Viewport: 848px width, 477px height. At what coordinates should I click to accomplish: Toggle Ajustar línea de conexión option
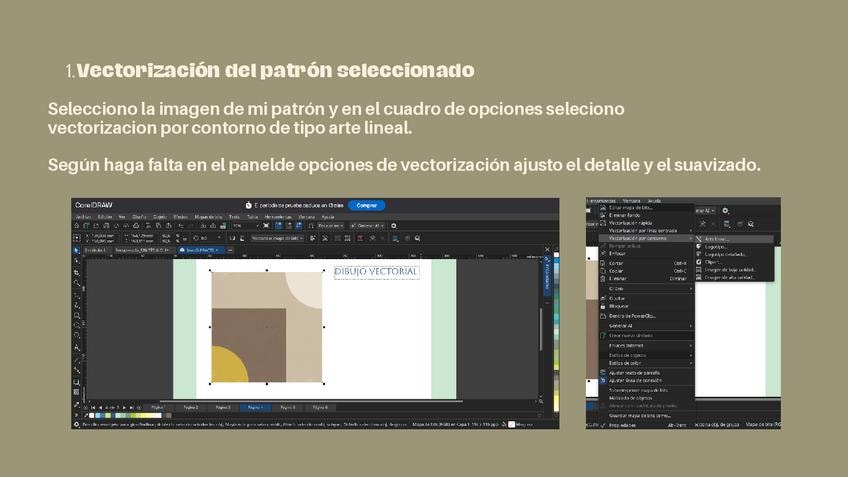tap(603, 380)
